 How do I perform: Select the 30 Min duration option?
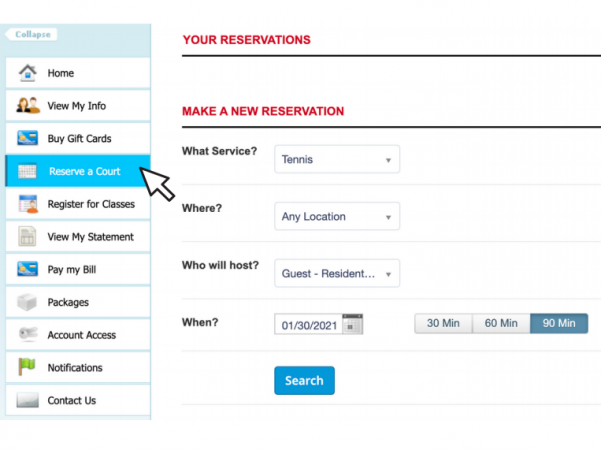443,323
